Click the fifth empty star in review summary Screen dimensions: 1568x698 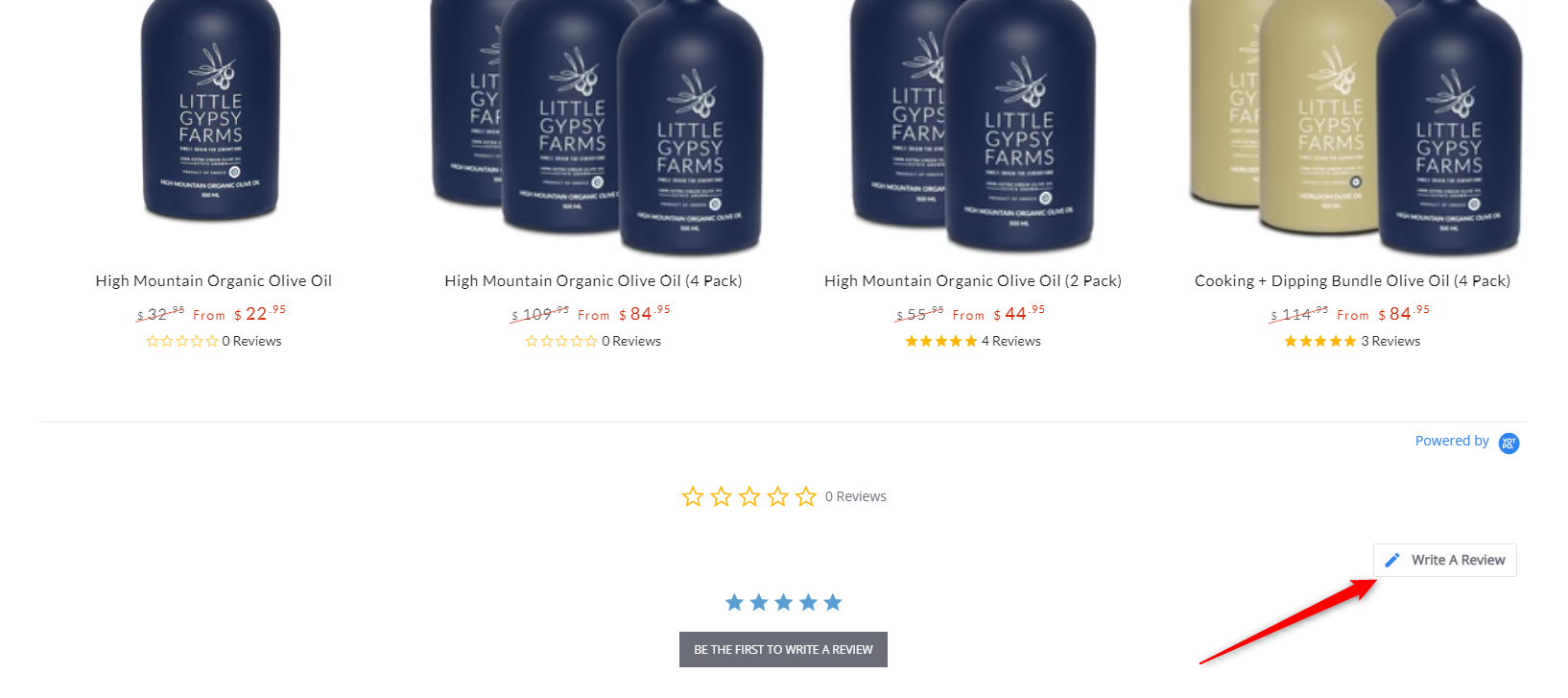coord(806,496)
